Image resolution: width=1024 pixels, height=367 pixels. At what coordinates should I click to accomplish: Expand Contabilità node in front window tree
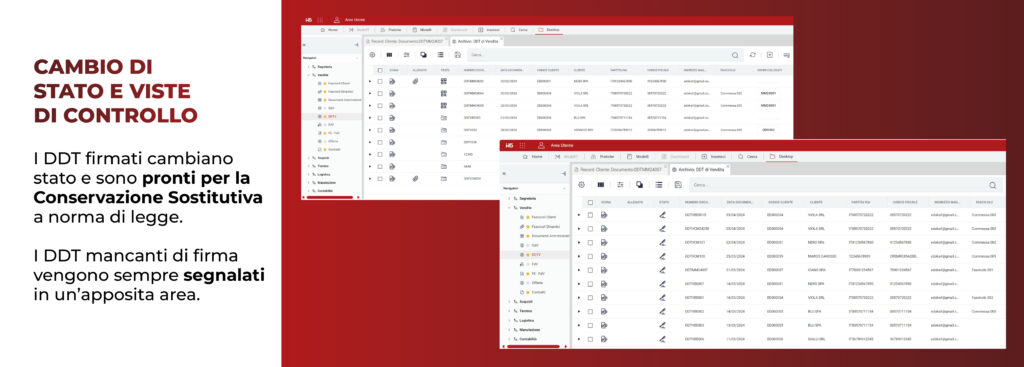tap(509, 340)
